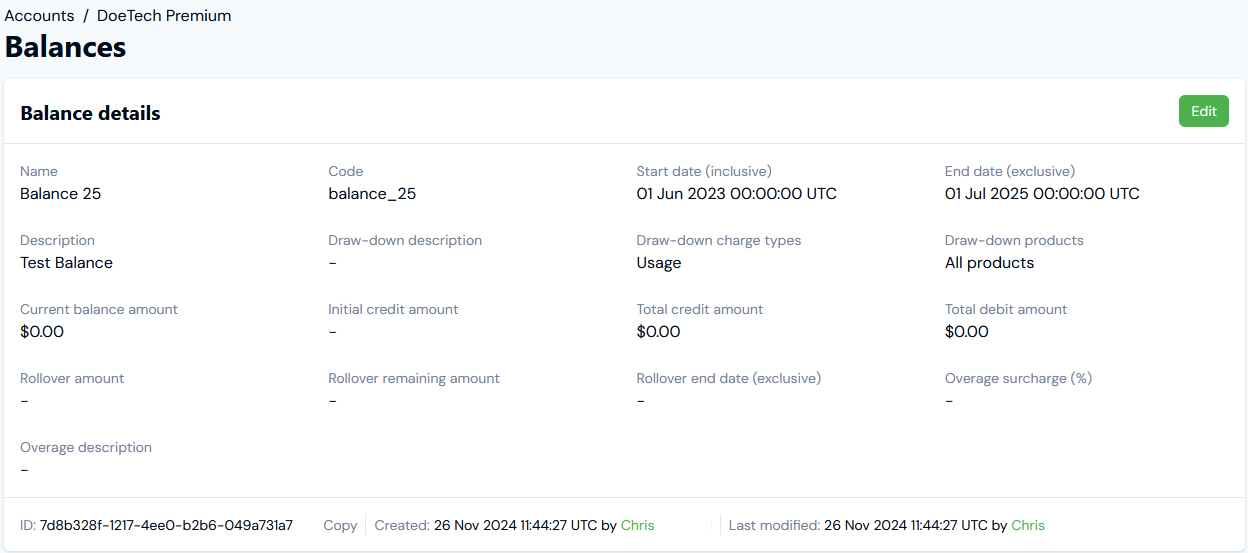Click the Current balance amount $0.00
This screenshot has width=1248, height=553.
[42, 332]
